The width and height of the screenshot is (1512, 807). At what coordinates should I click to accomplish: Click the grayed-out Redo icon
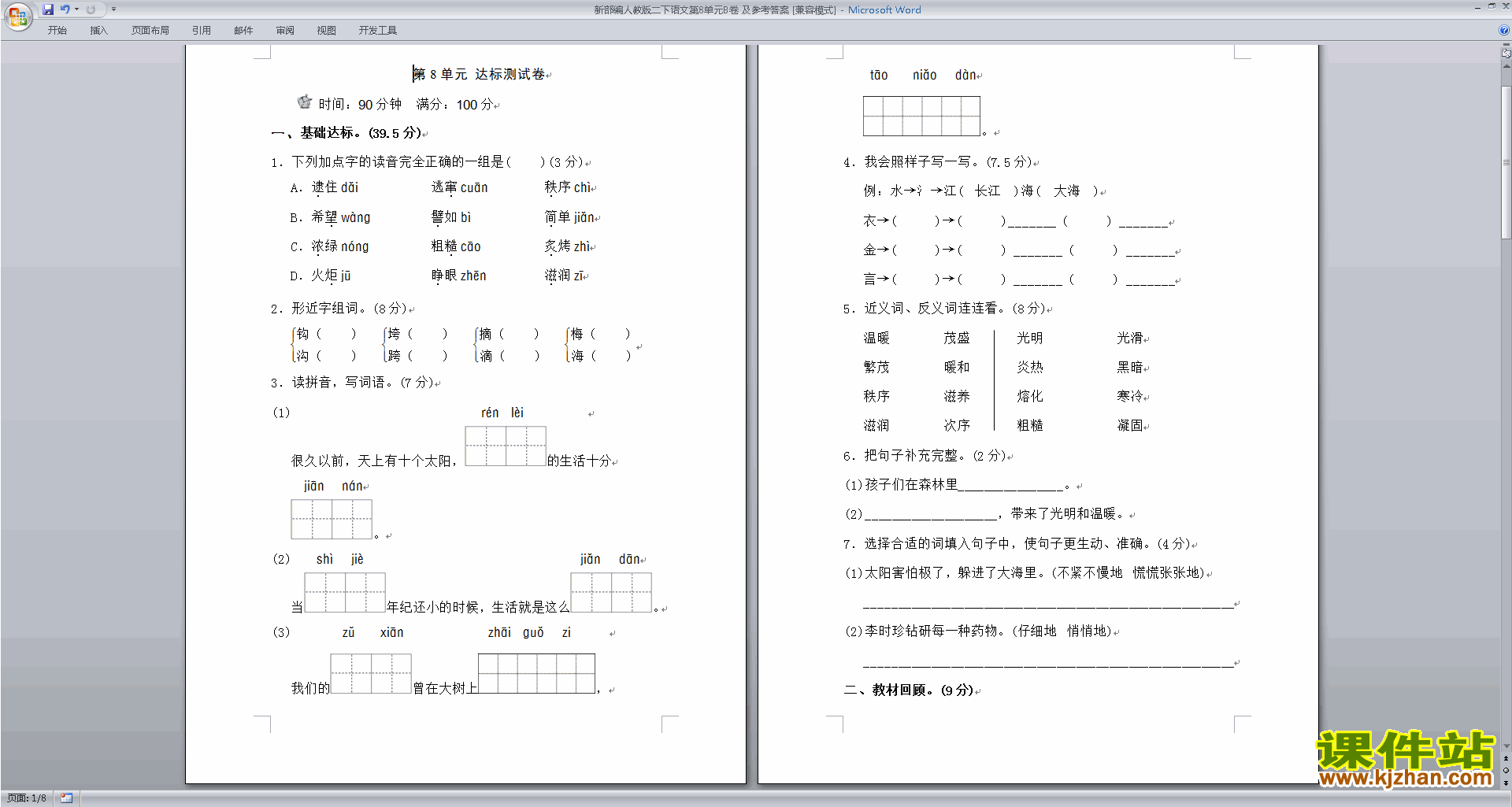click(91, 9)
